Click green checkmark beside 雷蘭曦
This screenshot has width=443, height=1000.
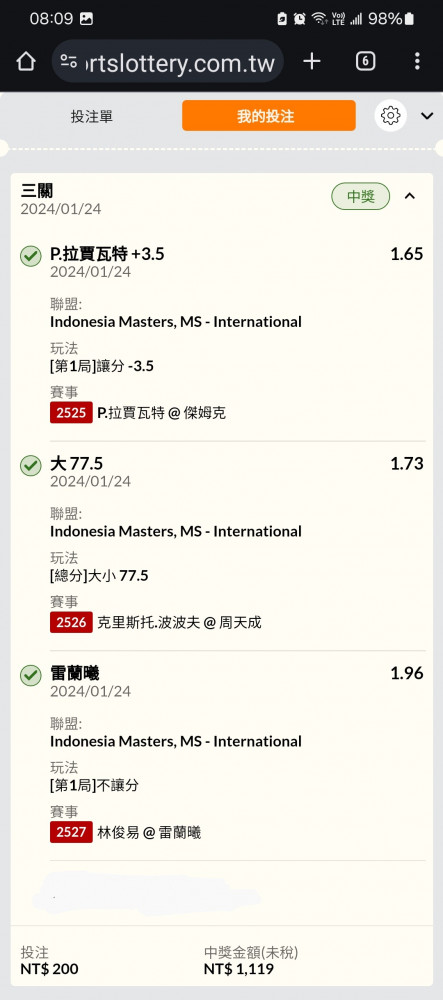coord(31,675)
